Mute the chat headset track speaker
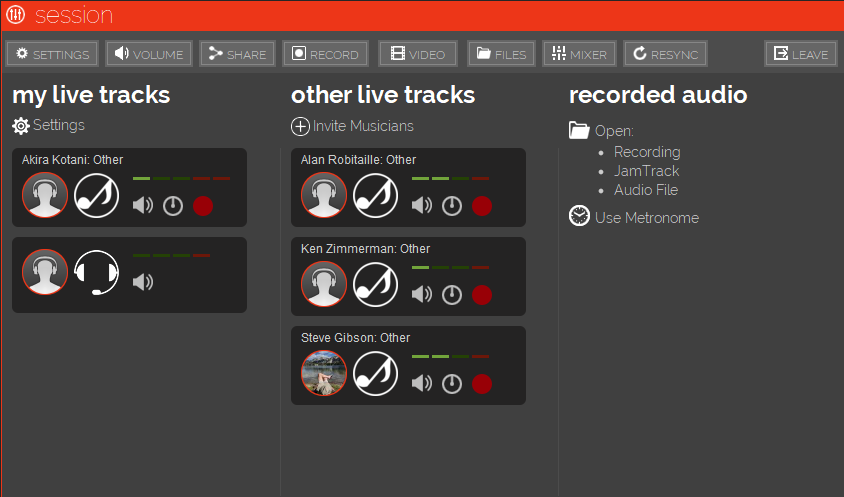This screenshot has width=844, height=497. coord(143,283)
